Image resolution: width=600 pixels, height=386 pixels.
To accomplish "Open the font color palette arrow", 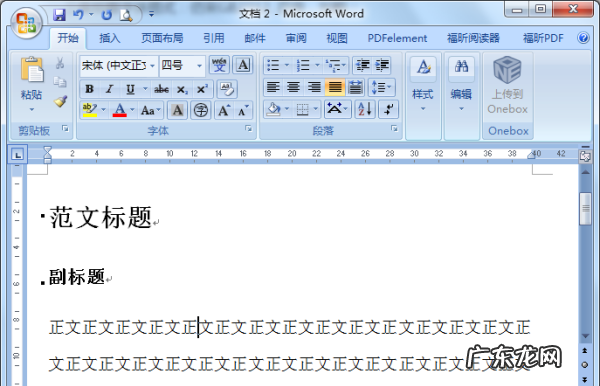I will [x=132, y=111].
